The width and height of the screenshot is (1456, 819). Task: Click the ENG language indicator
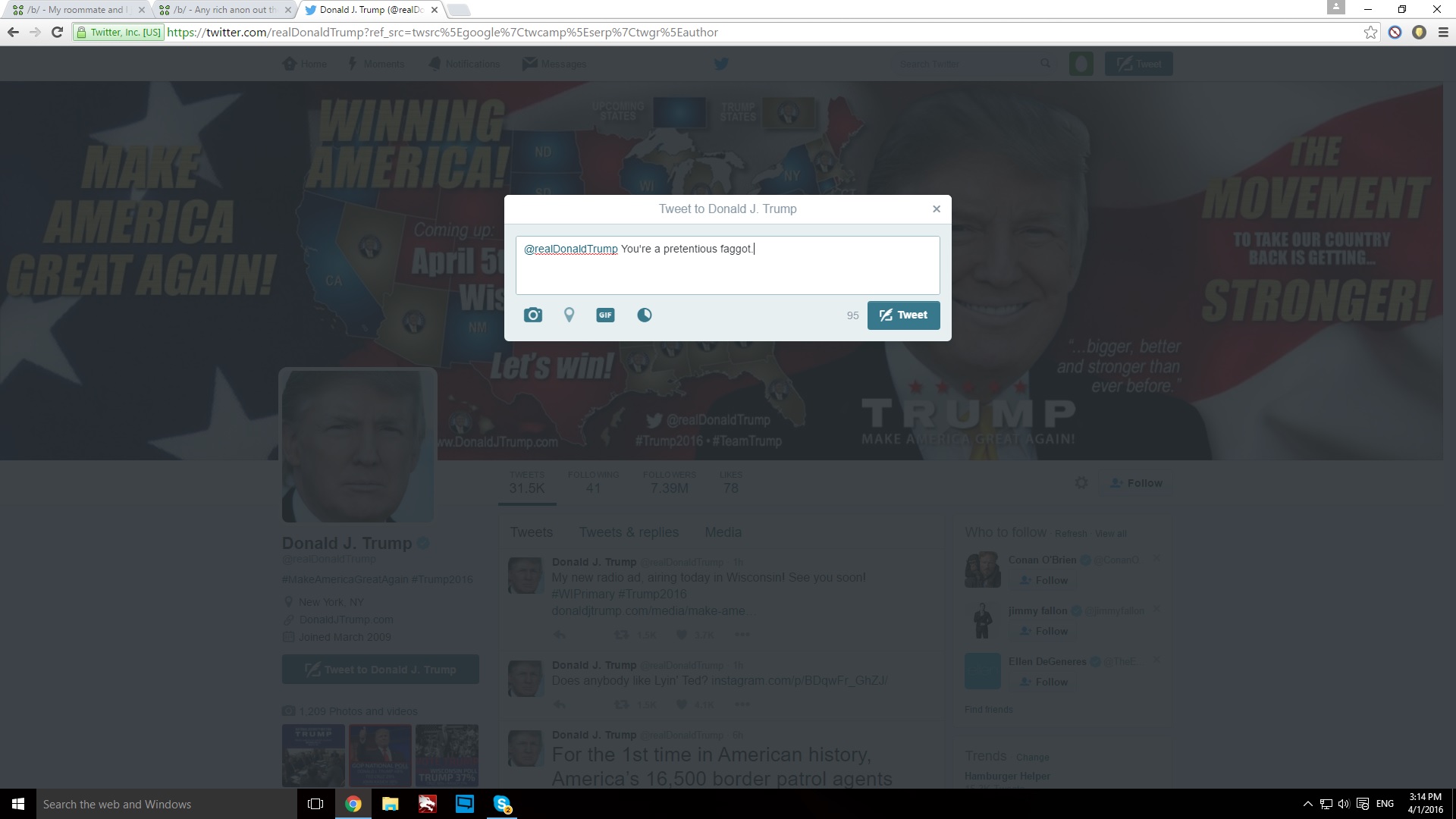(x=1385, y=804)
